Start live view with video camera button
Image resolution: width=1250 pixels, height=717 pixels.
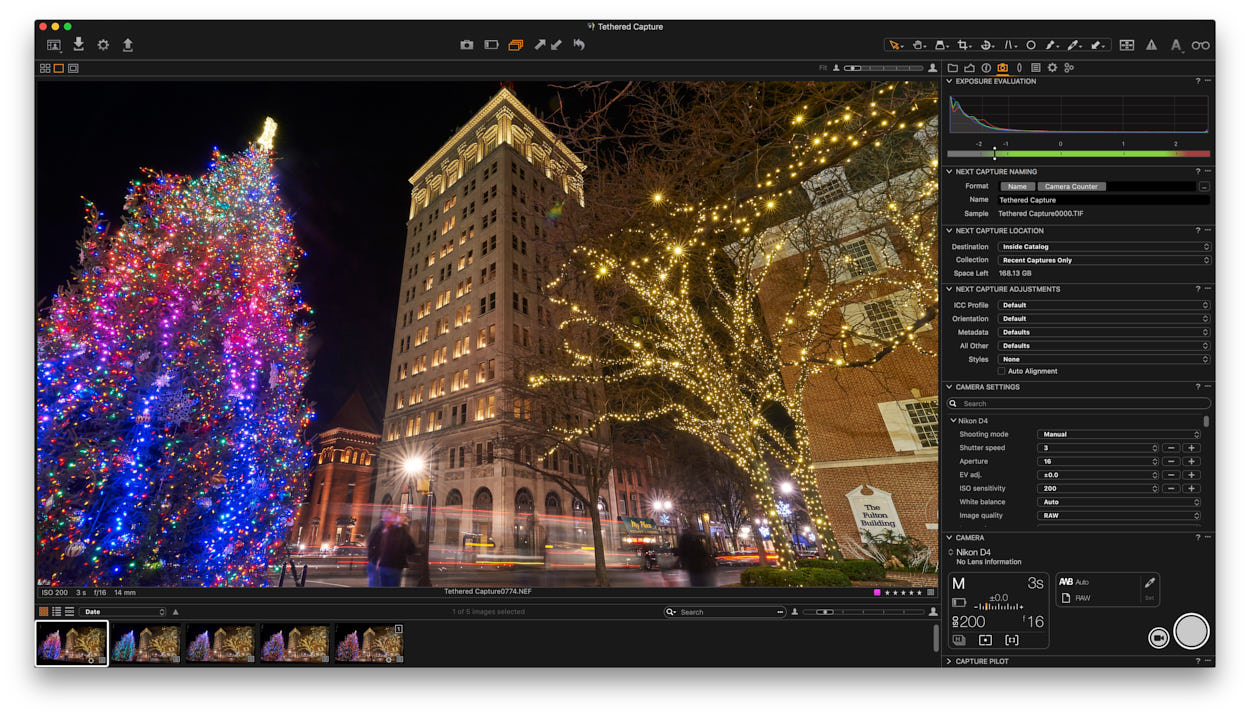coord(1158,638)
